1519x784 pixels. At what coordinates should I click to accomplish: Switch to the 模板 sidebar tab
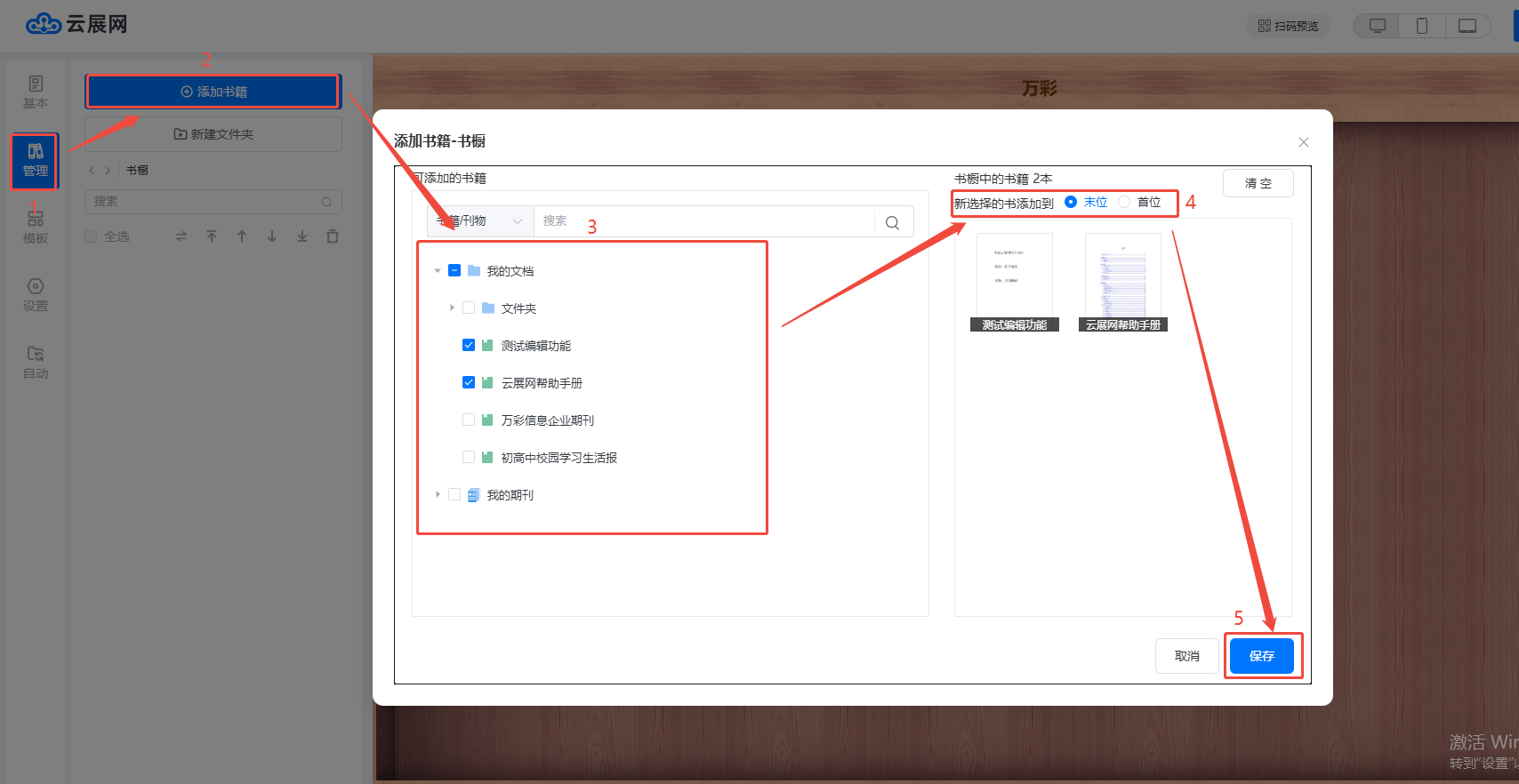pos(36,227)
